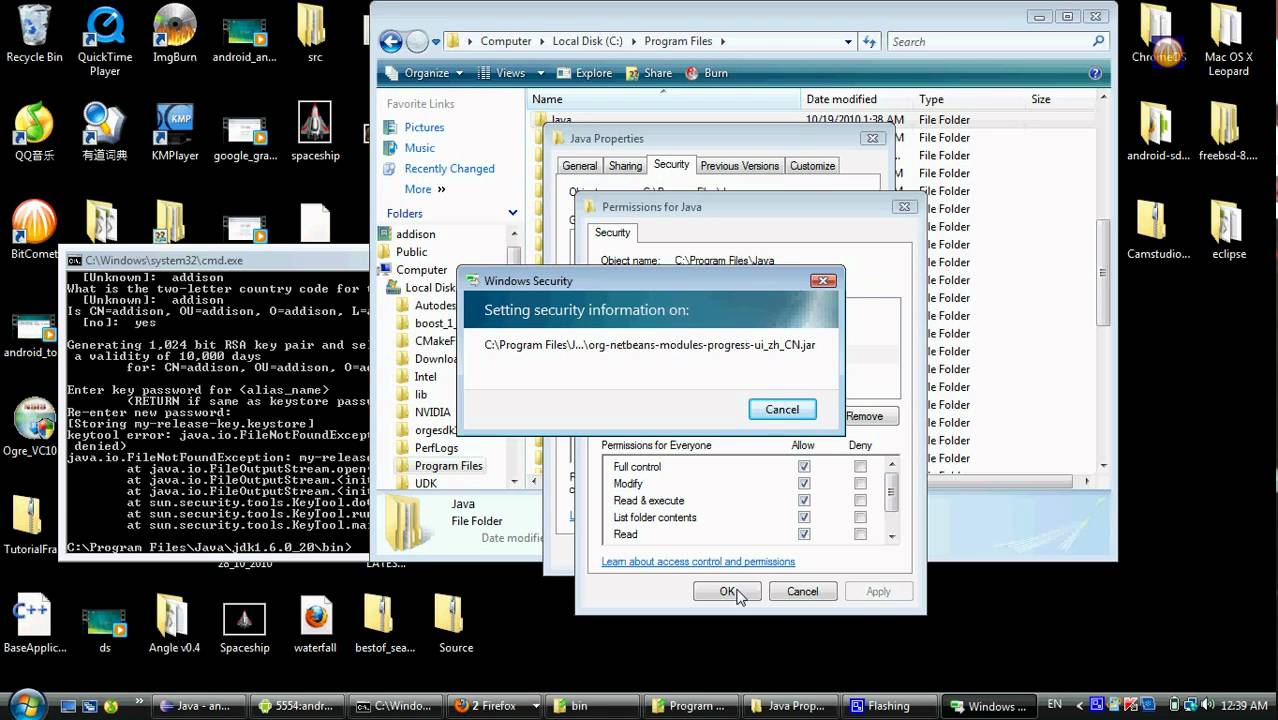Screen dimensions: 1278x720
Task: Open the freebsd-8 desktop folder
Action: coord(1228,131)
